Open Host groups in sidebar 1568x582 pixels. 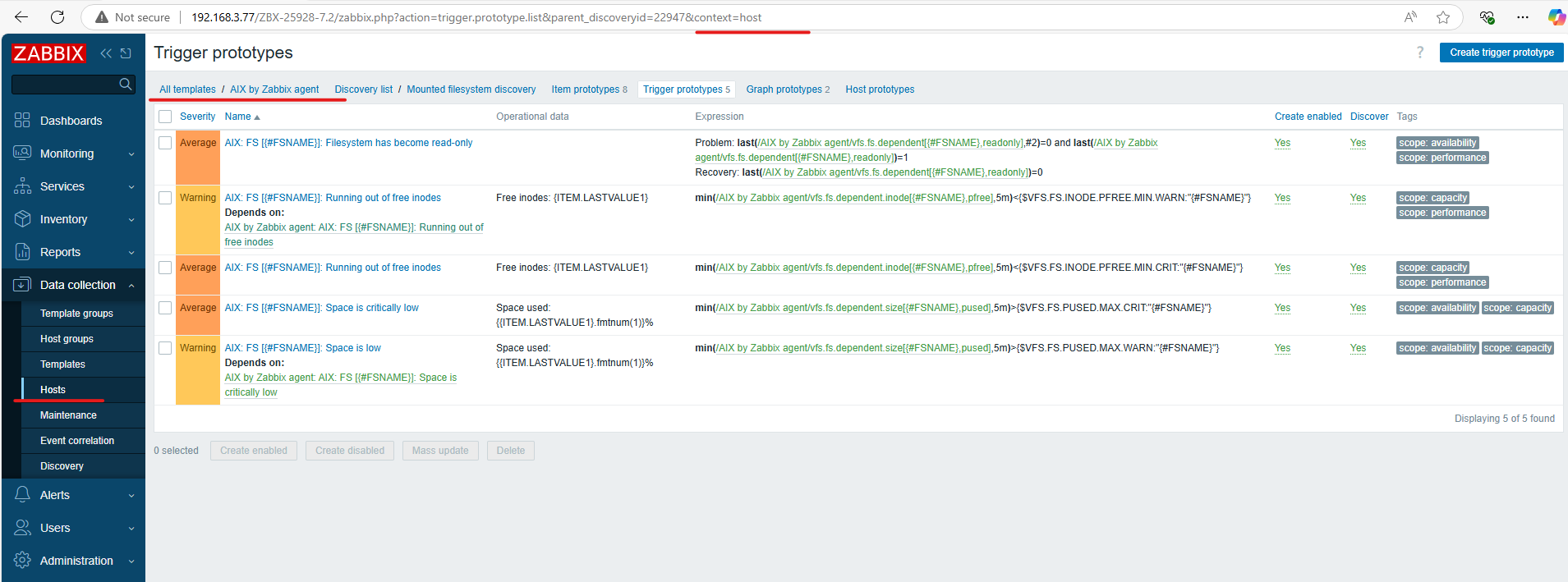pos(67,339)
